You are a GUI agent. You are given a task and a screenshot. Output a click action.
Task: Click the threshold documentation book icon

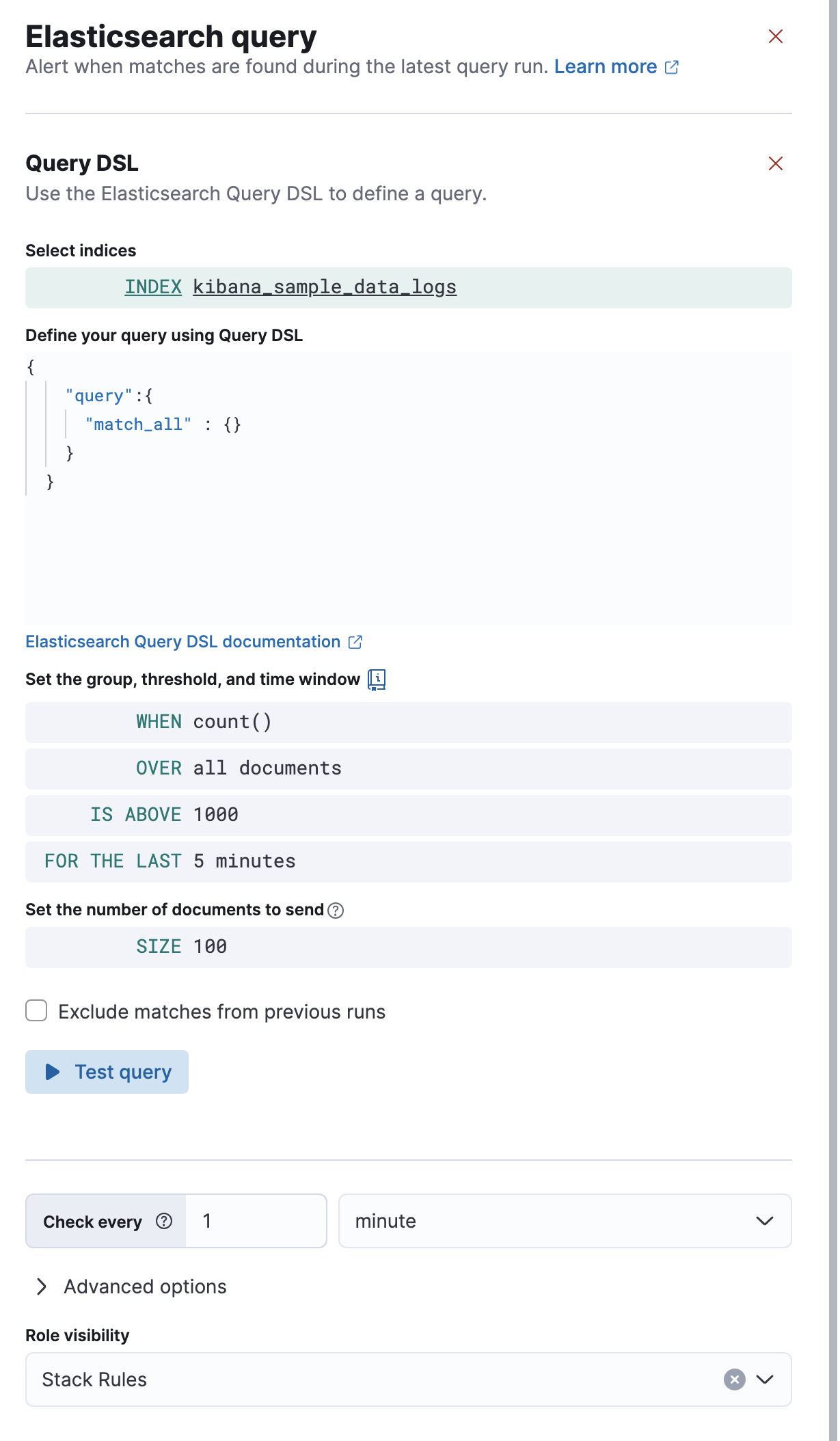377,679
